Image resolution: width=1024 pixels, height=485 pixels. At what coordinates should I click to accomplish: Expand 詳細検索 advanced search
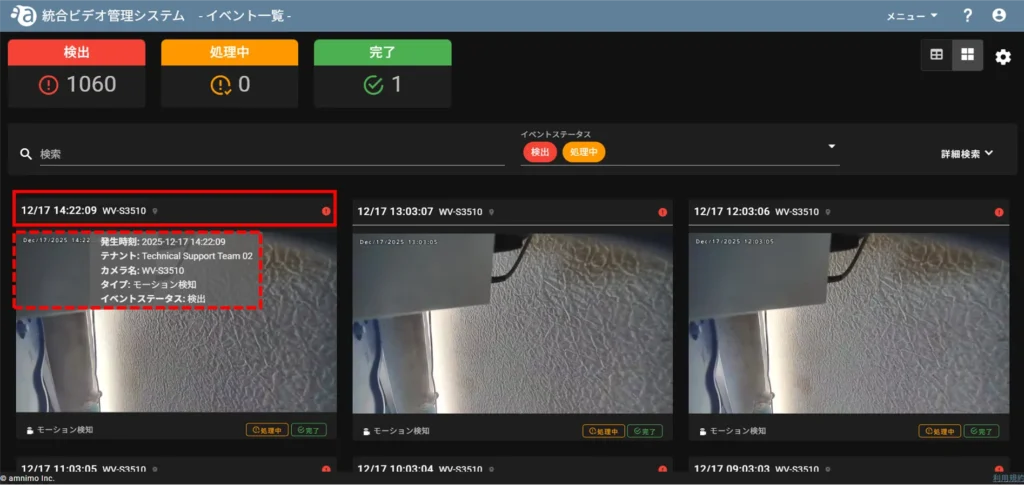coord(966,154)
